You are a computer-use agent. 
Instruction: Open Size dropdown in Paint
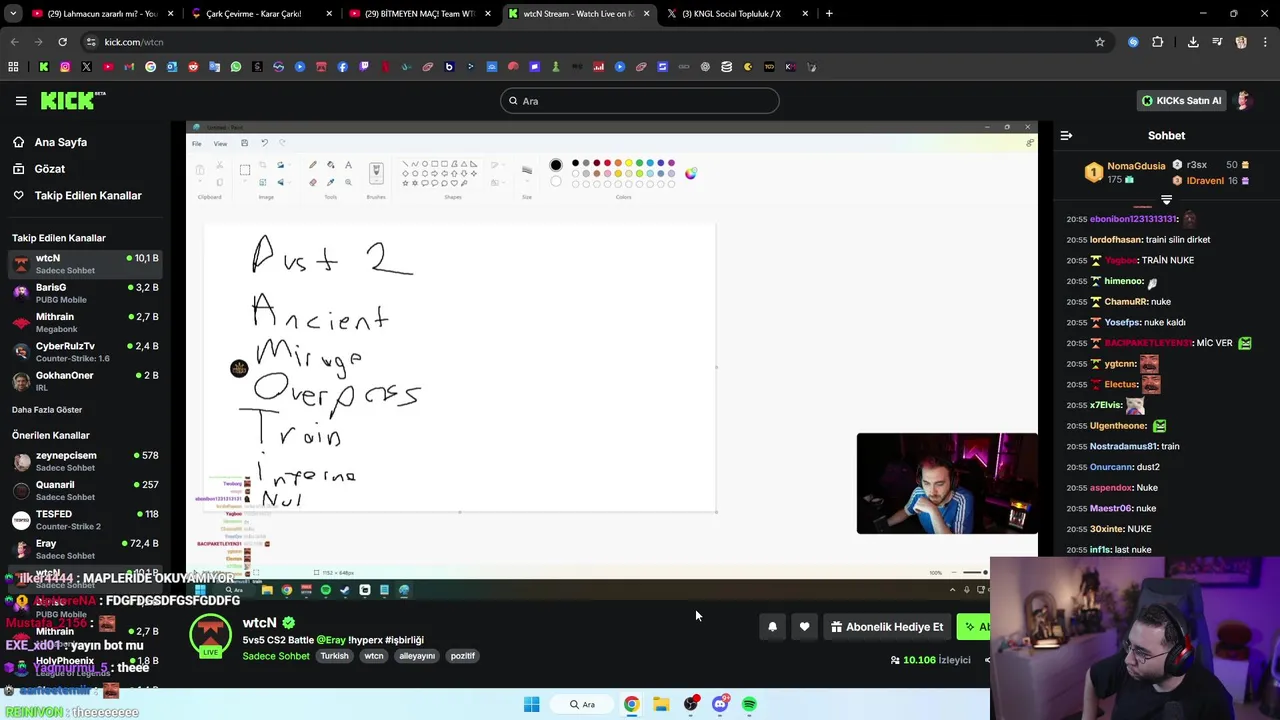[x=527, y=174]
